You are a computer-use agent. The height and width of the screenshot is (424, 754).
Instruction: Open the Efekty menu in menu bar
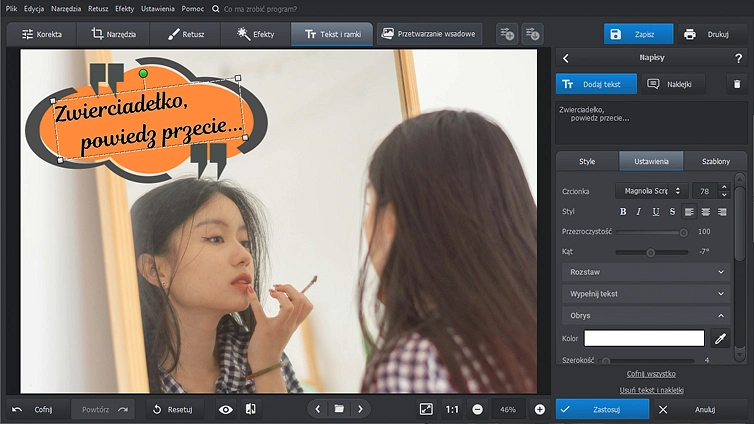tap(124, 9)
